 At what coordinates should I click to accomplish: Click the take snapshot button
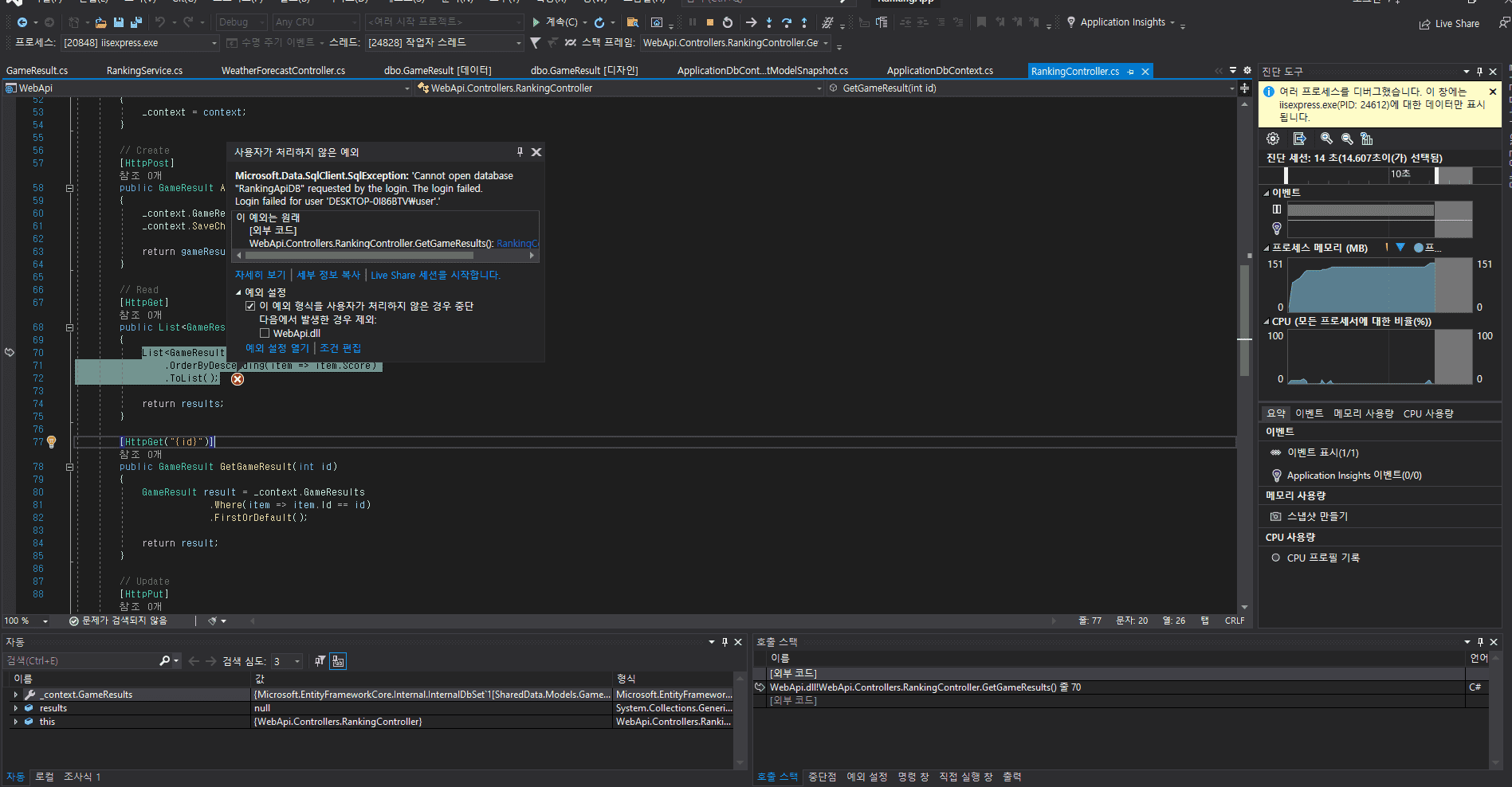[1317, 516]
